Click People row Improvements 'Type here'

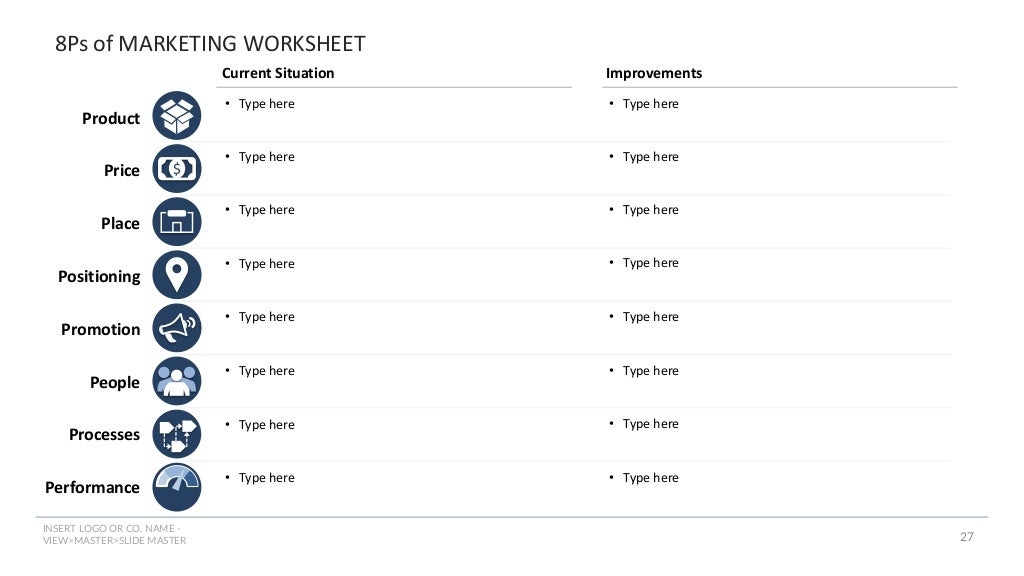click(650, 371)
